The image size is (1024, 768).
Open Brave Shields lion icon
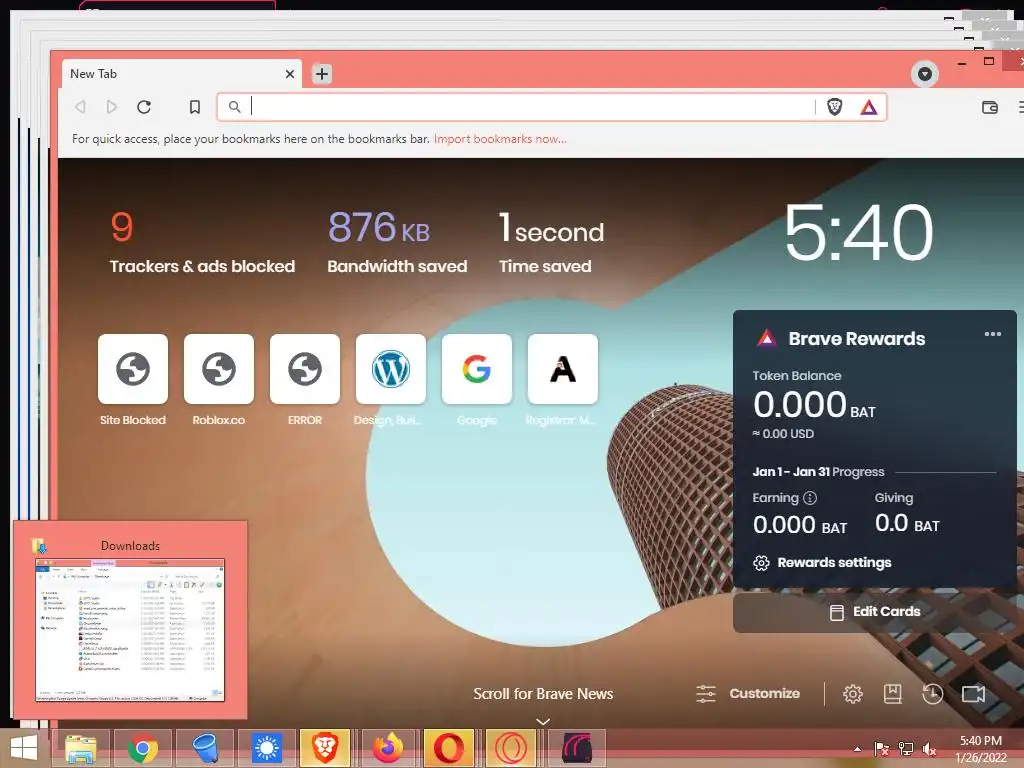click(835, 107)
